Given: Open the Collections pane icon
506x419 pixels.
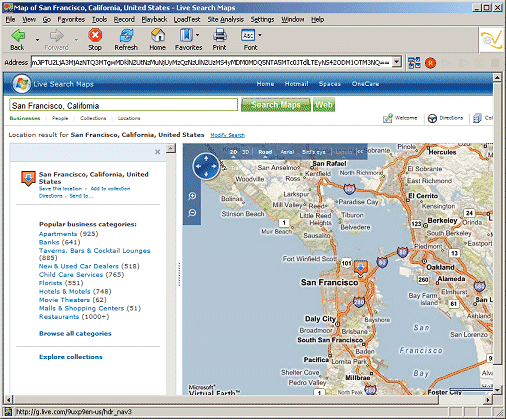Looking at the screenshot, I should [477, 118].
